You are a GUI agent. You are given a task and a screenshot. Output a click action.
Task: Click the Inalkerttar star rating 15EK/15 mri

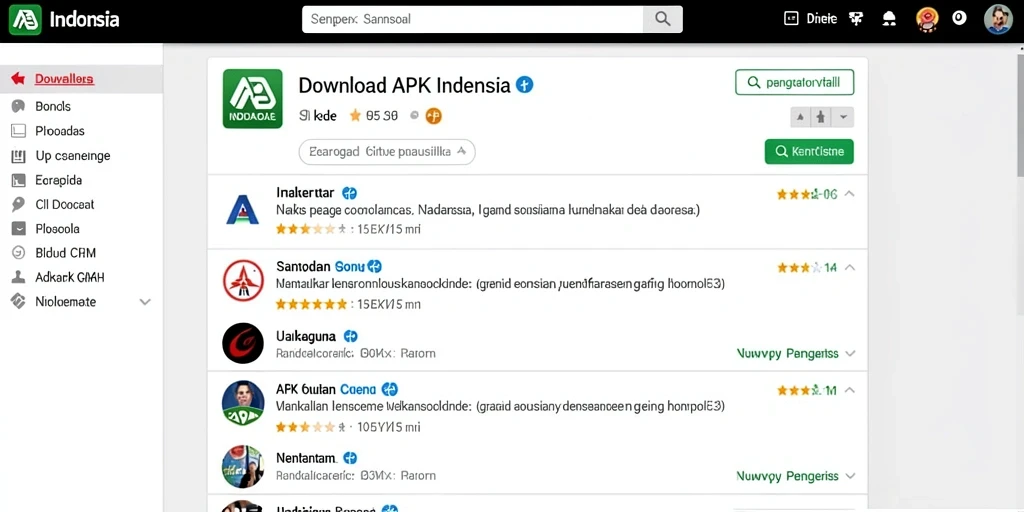click(348, 229)
